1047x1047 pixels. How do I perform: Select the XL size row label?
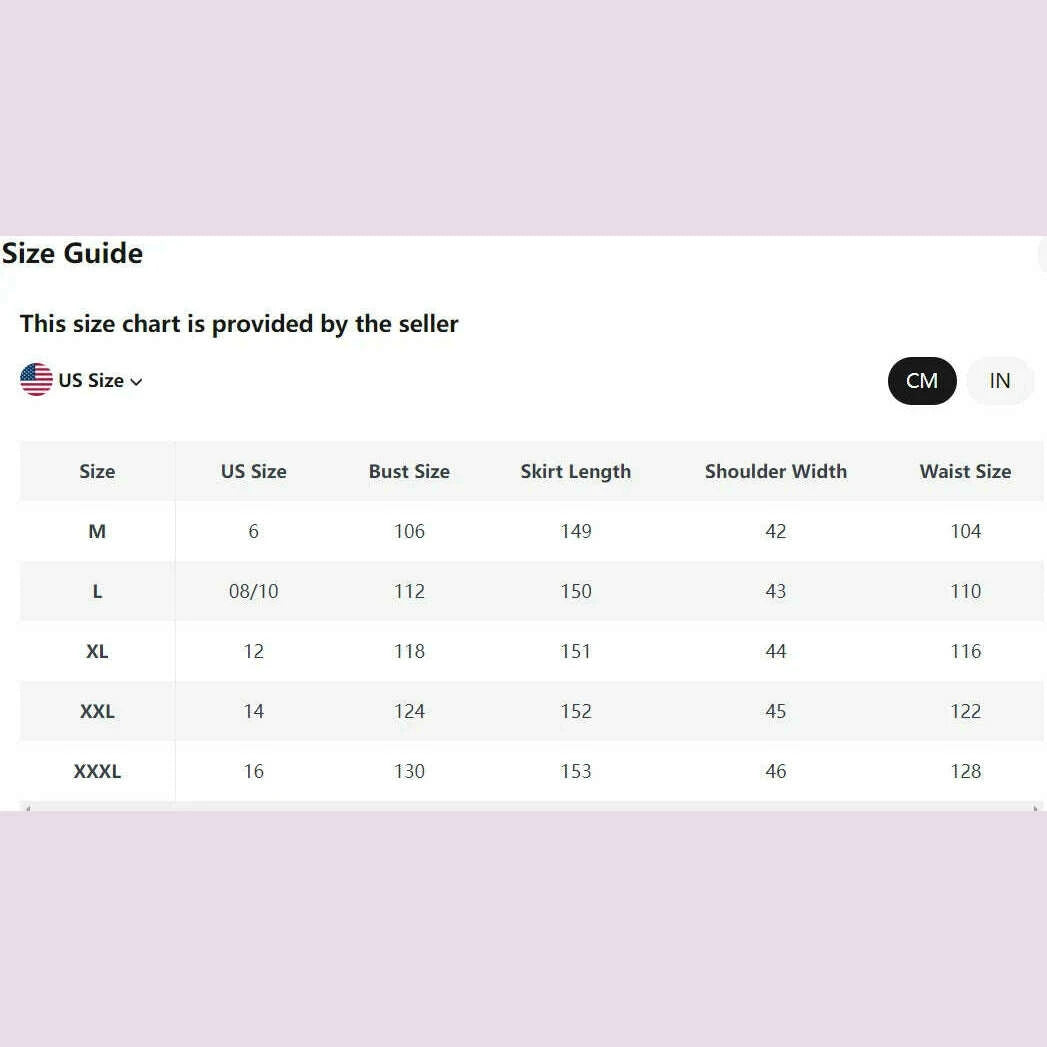[x=97, y=651]
